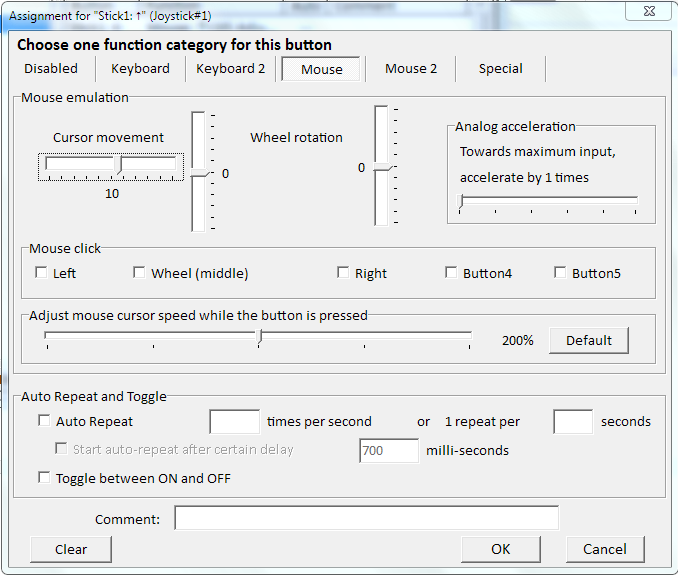Image resolution: width=678 pixels, height=576 pixels.
Task: Open the Keyboard 2 tab
Action: pyautogui.click(x=231, y=69)
